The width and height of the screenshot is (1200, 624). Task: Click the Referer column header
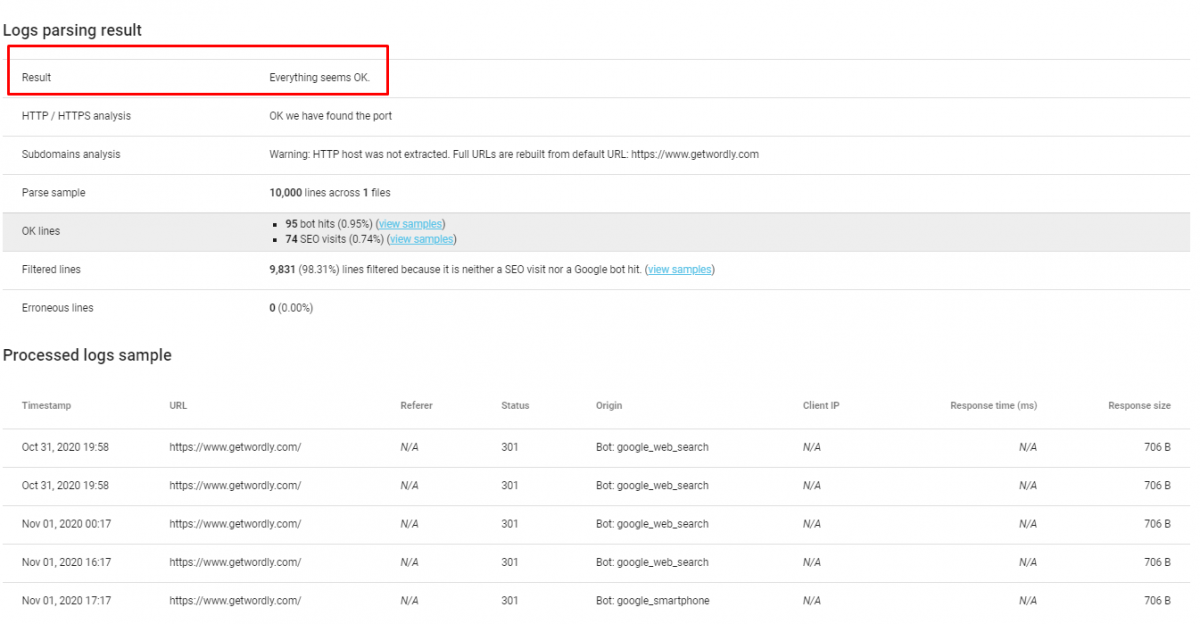[416, 406]
